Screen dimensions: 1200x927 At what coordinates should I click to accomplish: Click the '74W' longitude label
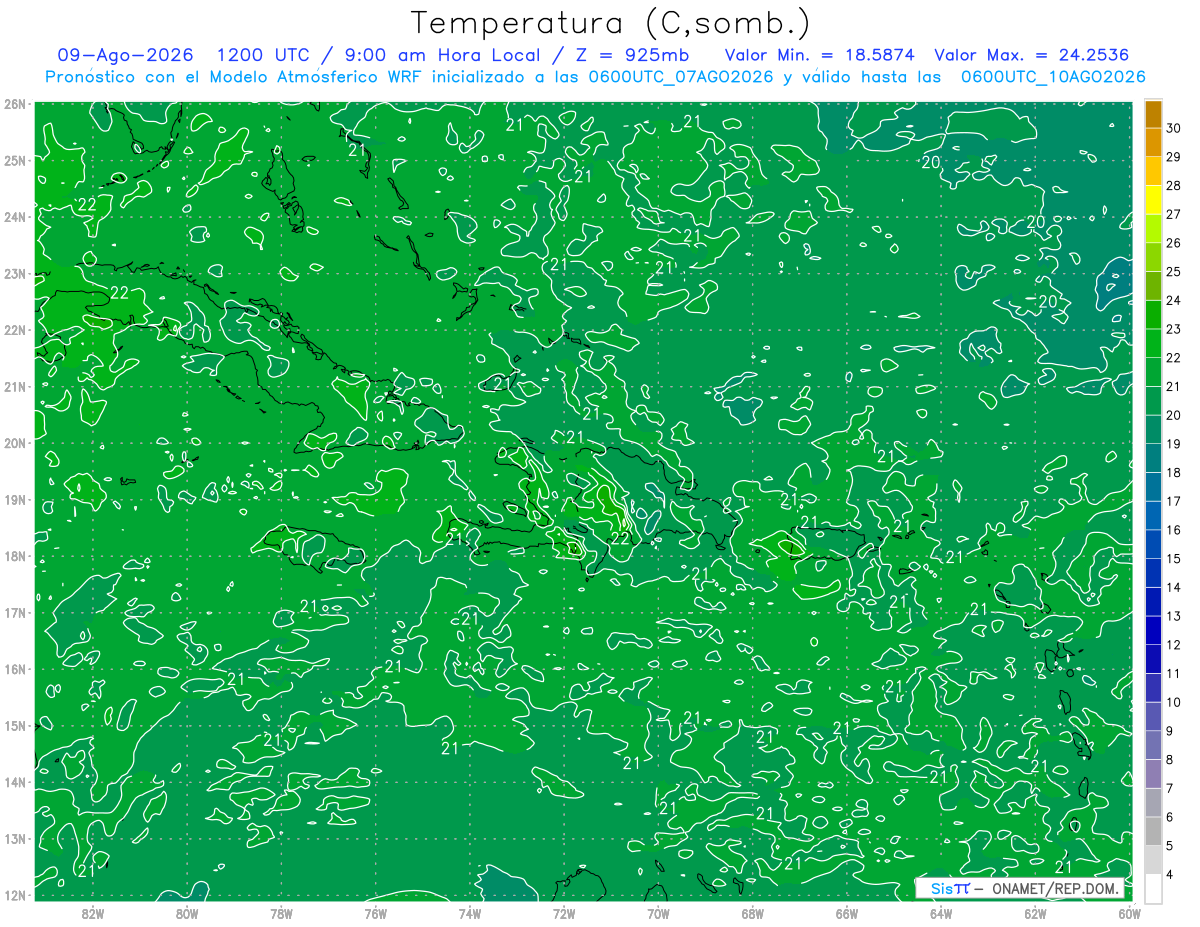[x=470, y=913]
